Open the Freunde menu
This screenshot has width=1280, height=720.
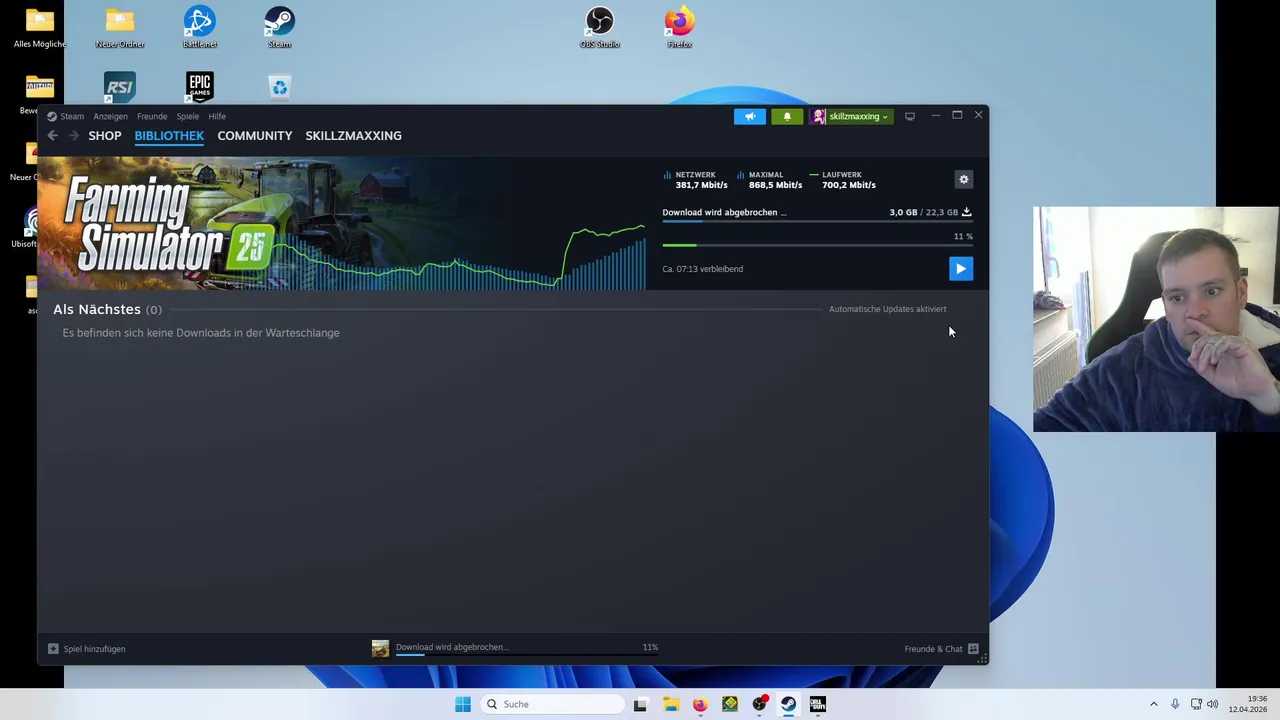click(x=152, y=116)
